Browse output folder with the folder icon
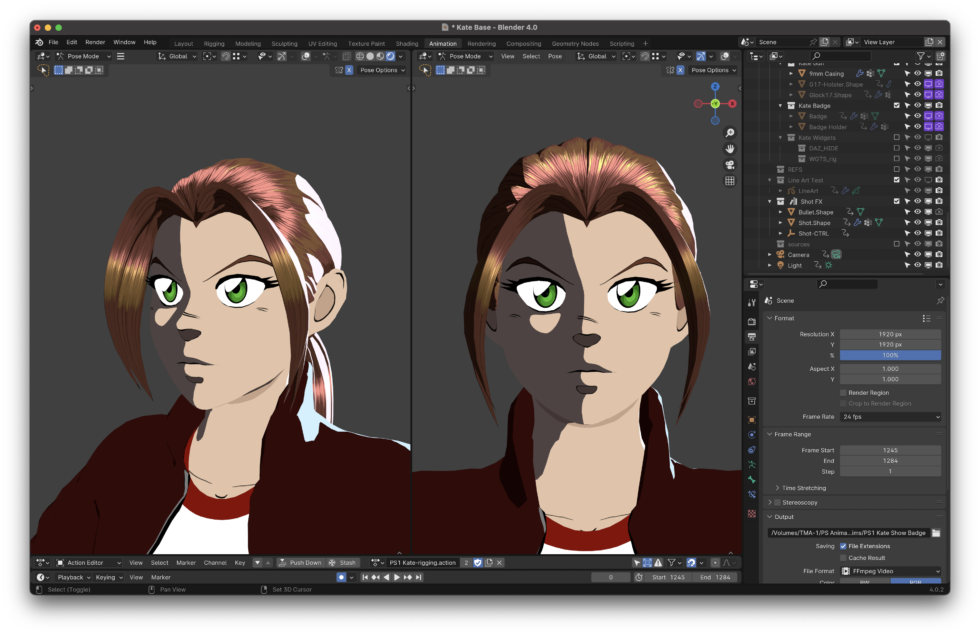Screen dimensions: 980x634 coord(936,533)
